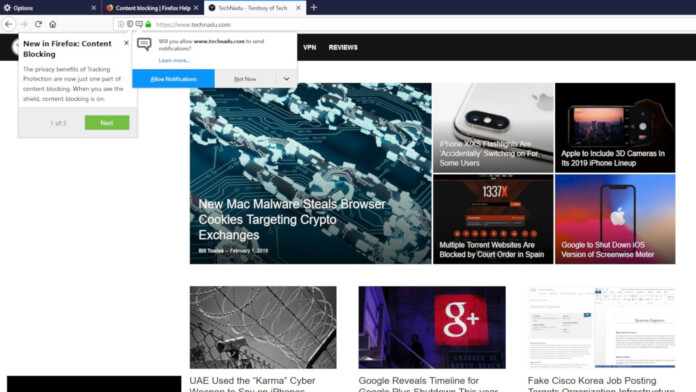Open iPhone X/XS Flashlights article thumbnail
696x392 pixels.
(493, 127)
